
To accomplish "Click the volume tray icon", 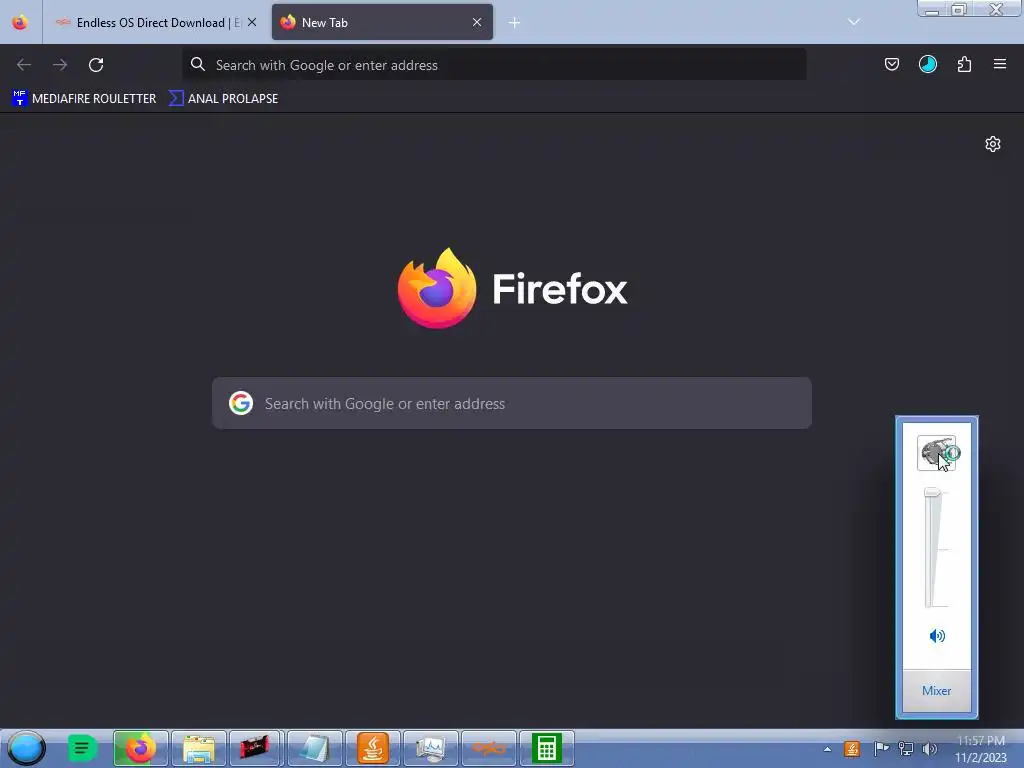I will tap(930, 749).
